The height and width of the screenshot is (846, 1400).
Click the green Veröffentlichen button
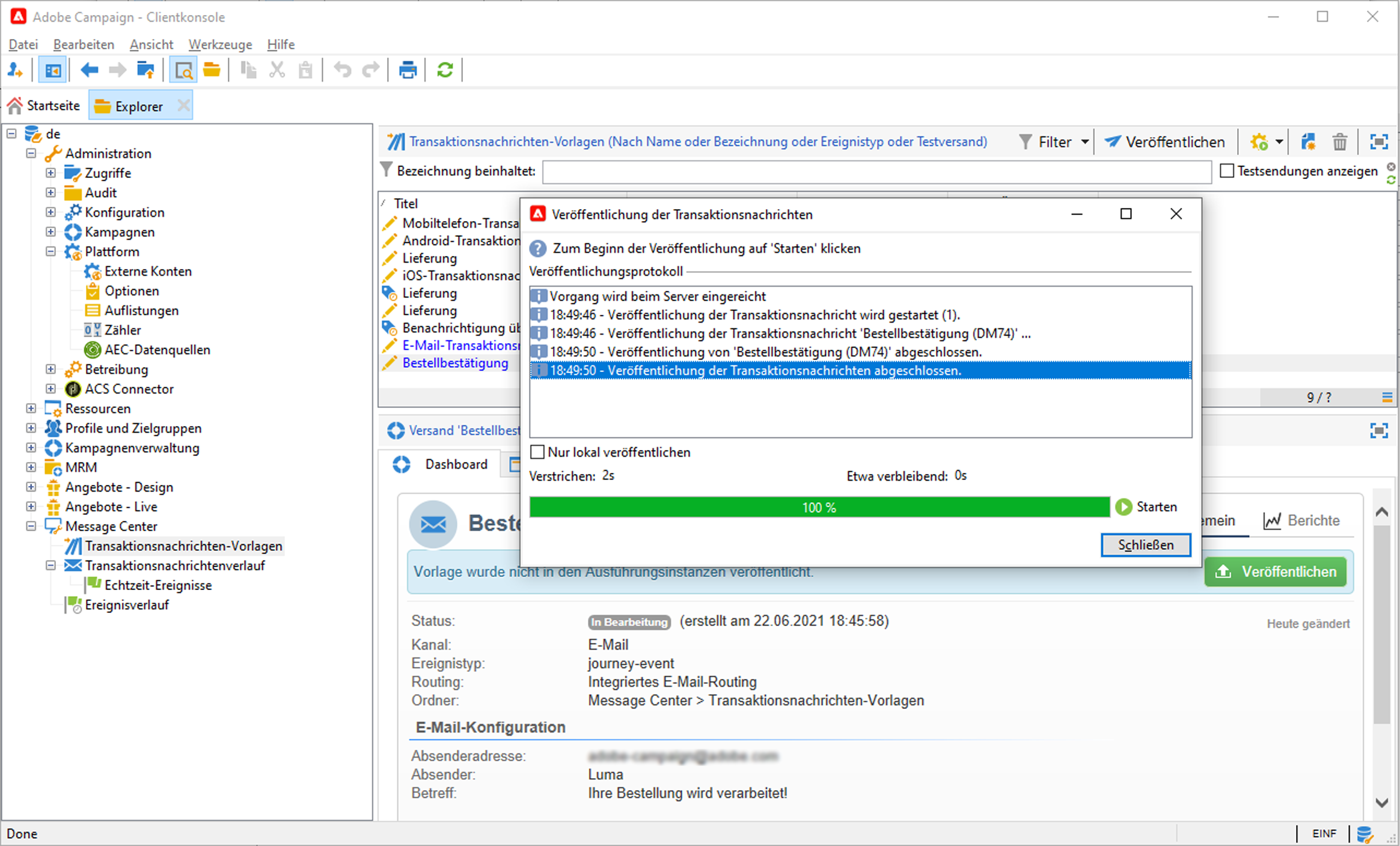click(x=1275, y=571)
